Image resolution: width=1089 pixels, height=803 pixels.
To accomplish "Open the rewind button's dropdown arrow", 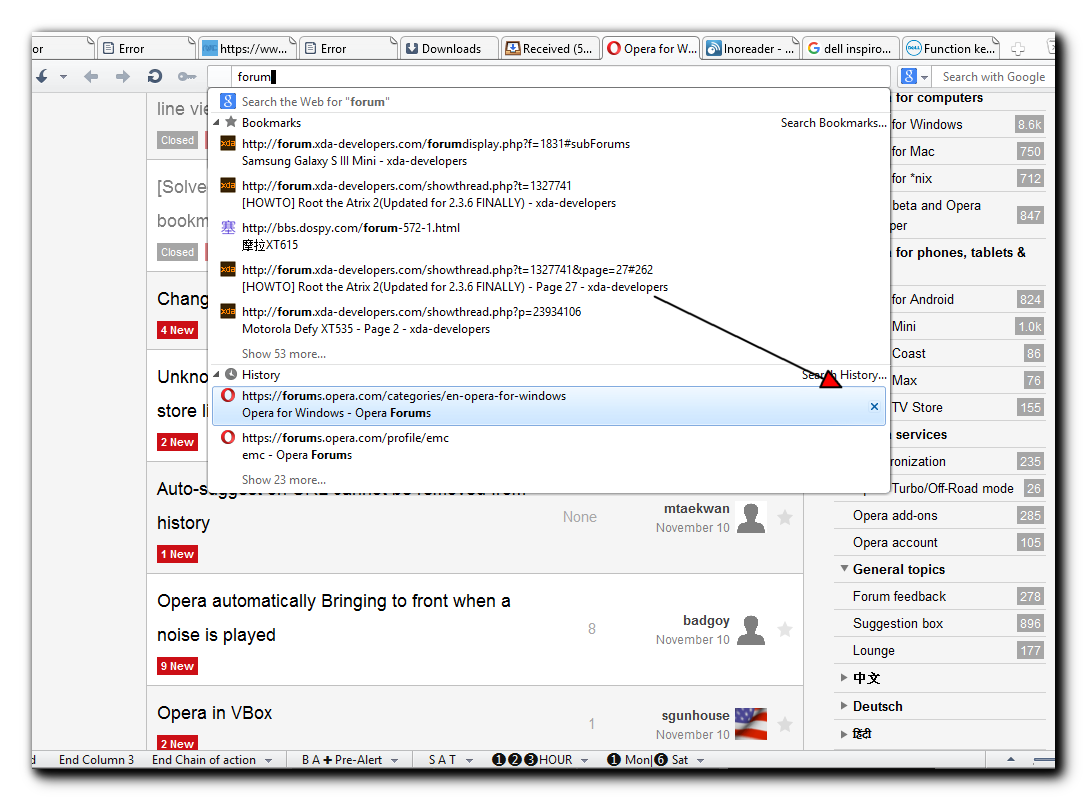I will 63,77.
